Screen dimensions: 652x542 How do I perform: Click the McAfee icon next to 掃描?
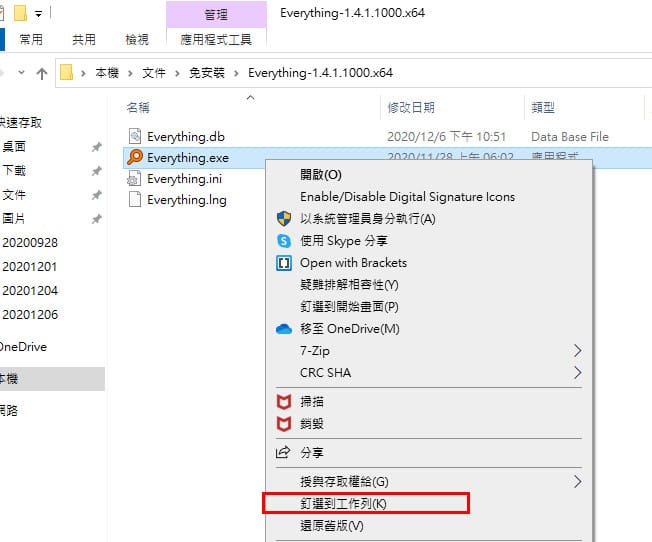[x=284, y=401]
